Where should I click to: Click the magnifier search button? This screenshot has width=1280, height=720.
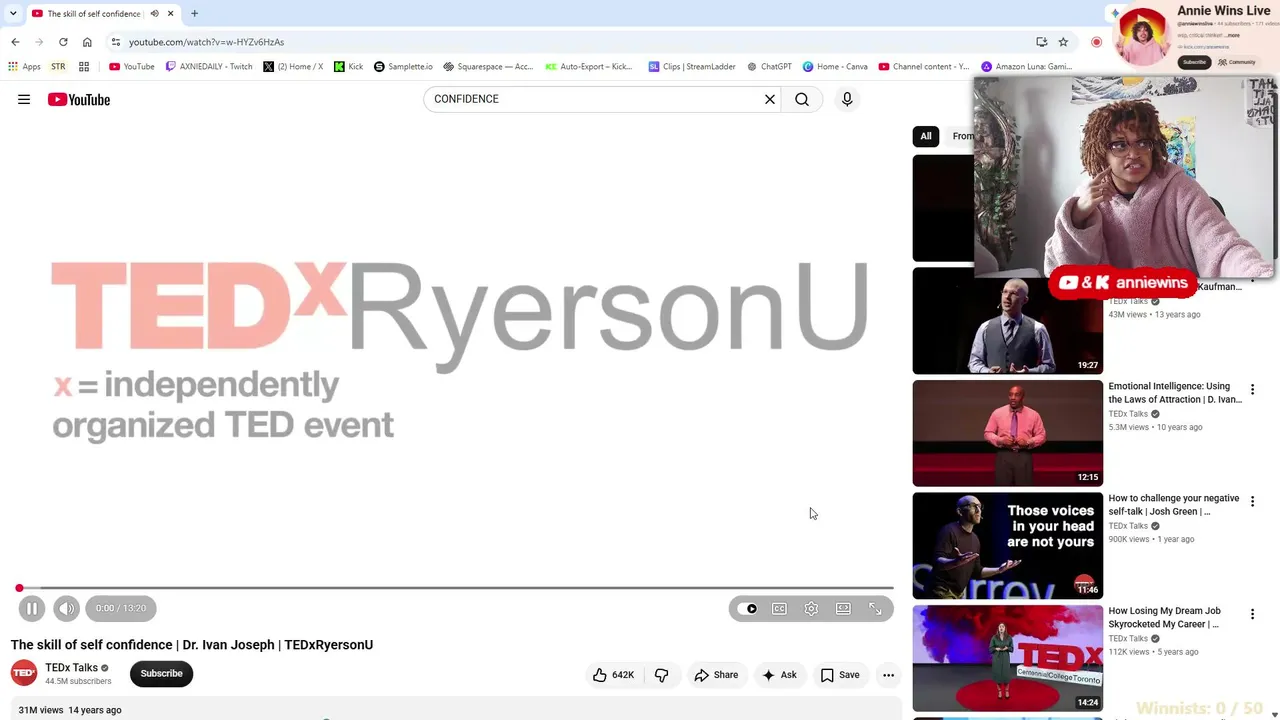pos(802,99)
